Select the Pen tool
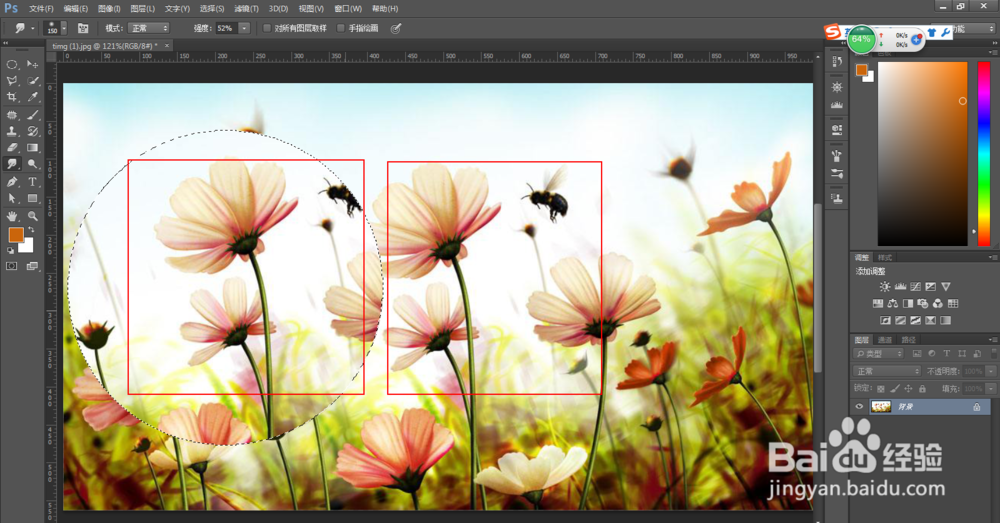Image resolution: width=1000 pixels, height=523 pixels. click(11, 182)
